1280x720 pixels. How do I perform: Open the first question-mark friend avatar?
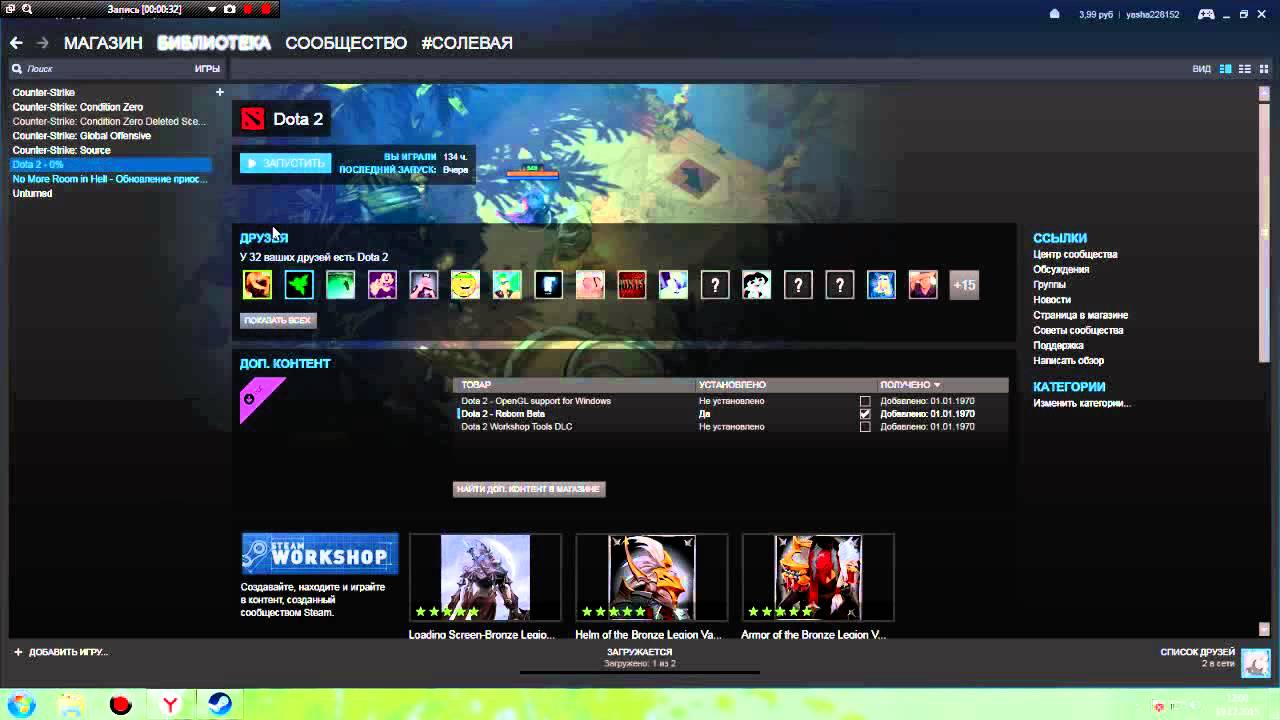pyautogui.click(x=715, y=285)
